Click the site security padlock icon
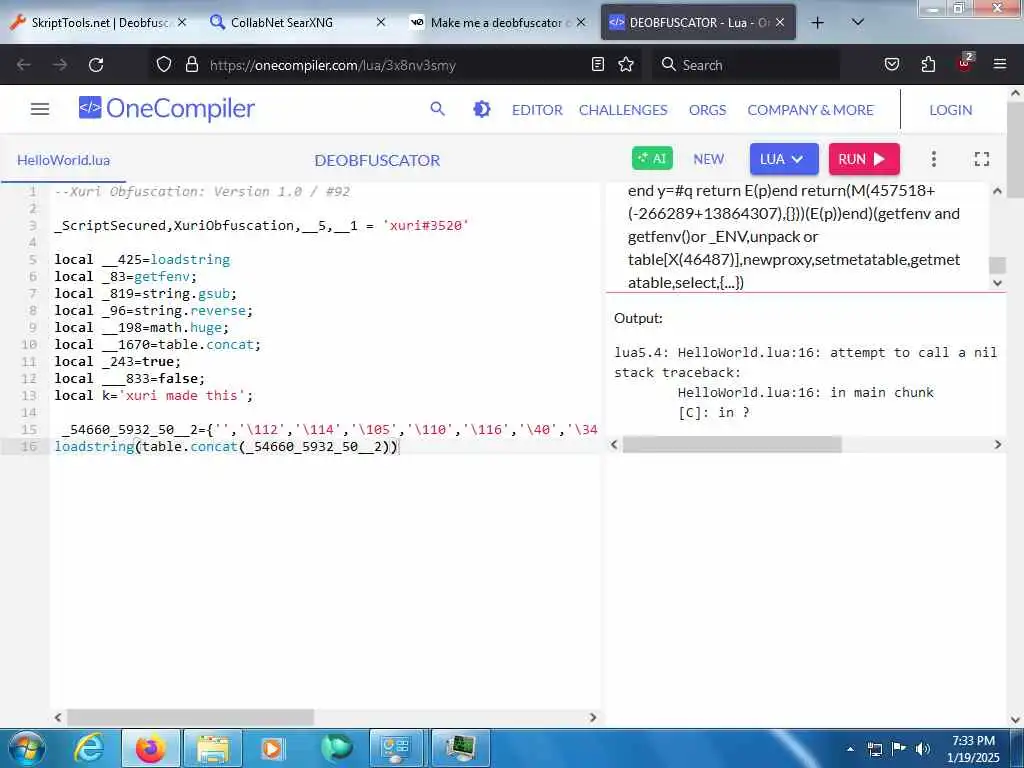The image size is (1024, 768). point(191,65)
